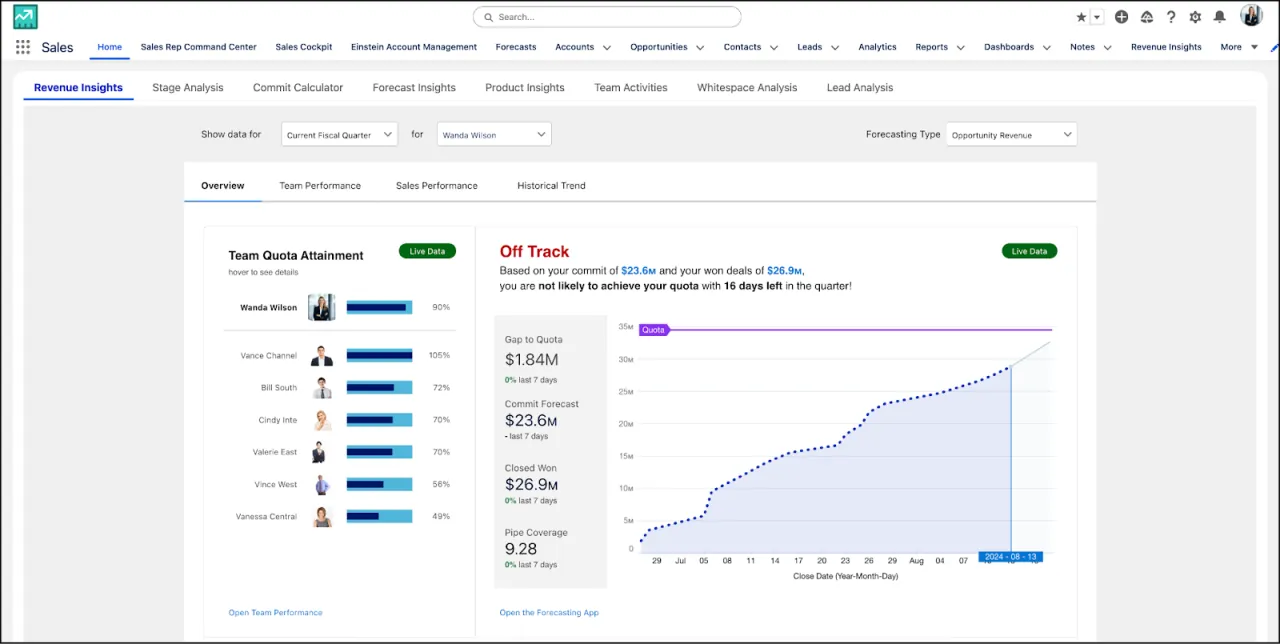Screen dimensions: 1280x644
Task: Open the Help question mark icon
Action: click(x=1171, y=17)
